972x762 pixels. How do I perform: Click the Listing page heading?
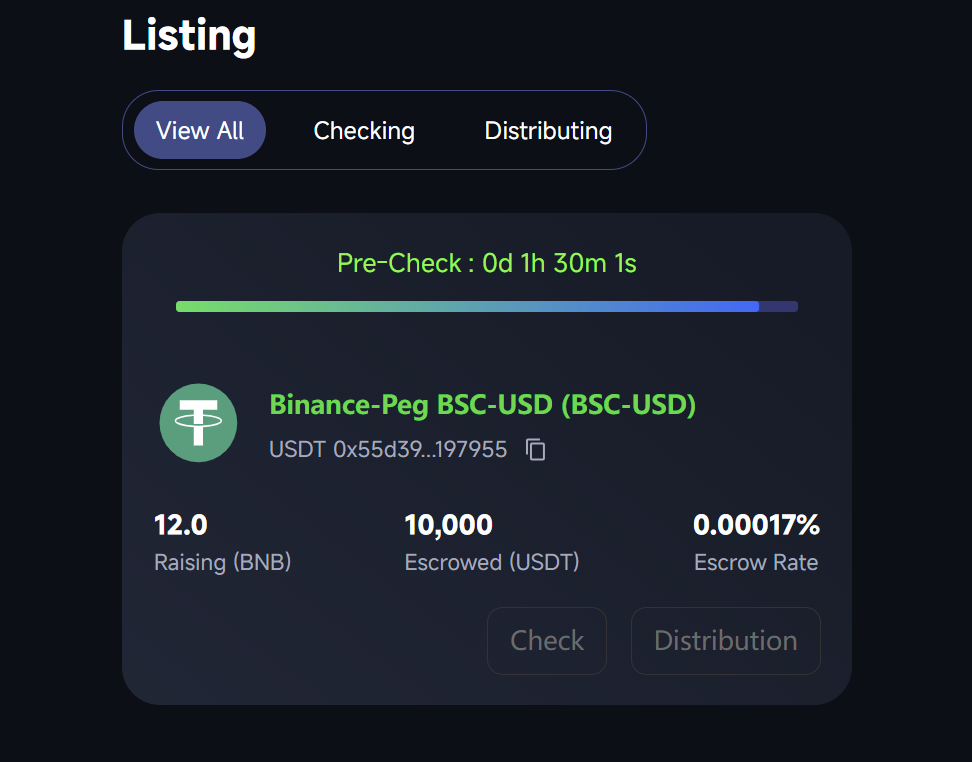click(189, 36)
